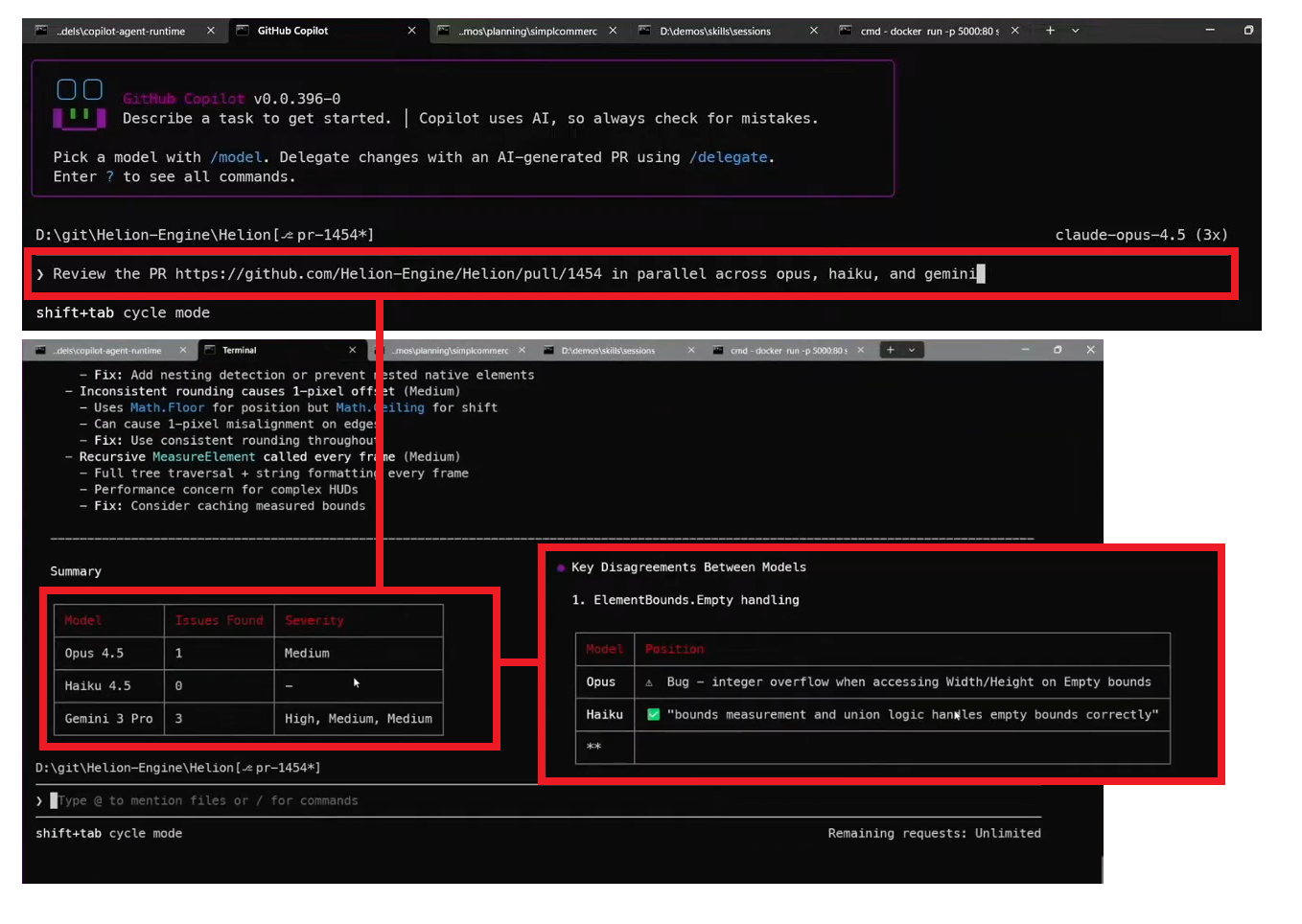Close the Terminal tab in bottom window

coord(353,351)
